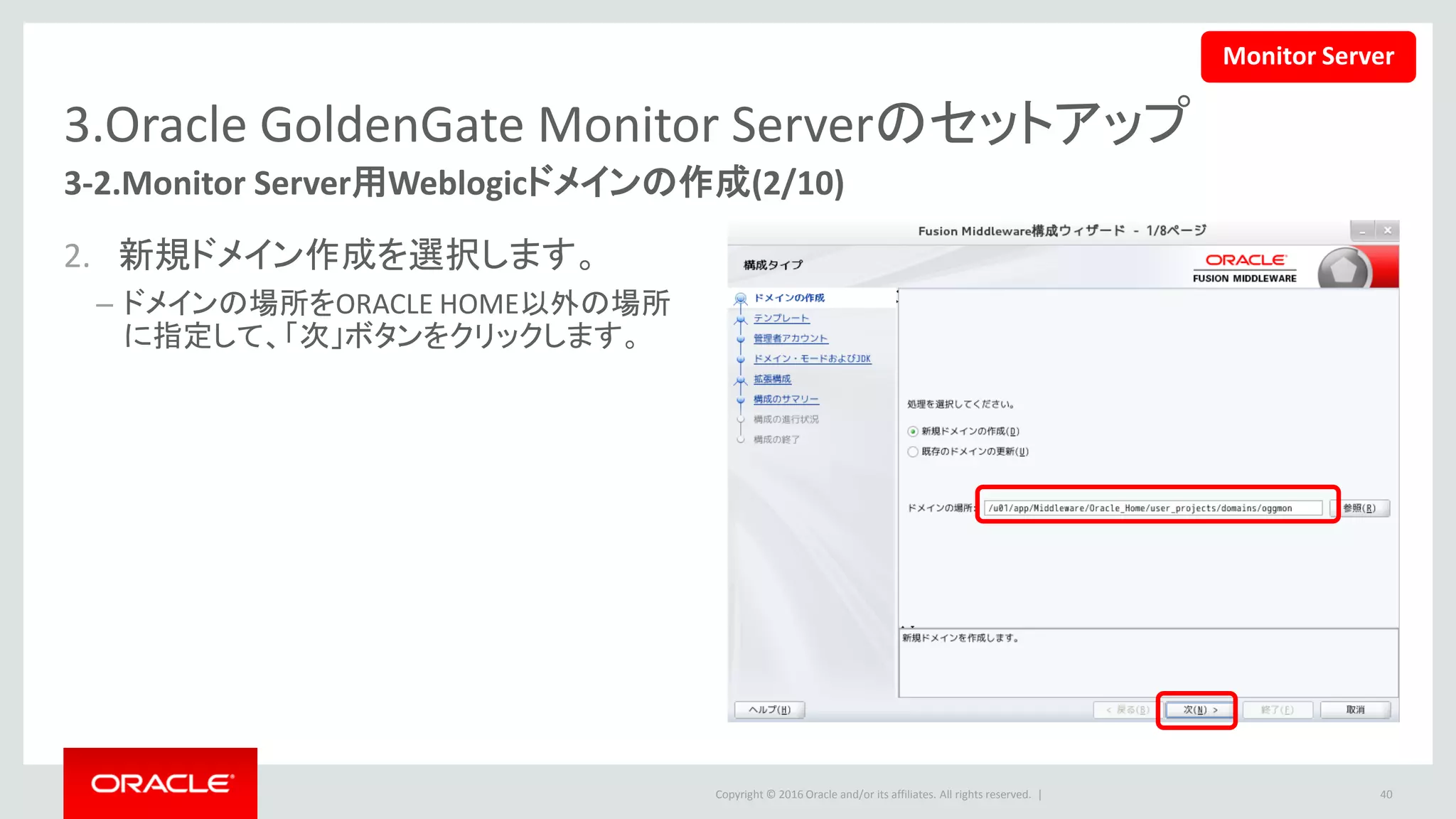Click the step icon beside 拡張構成

(x=741, y=380)
